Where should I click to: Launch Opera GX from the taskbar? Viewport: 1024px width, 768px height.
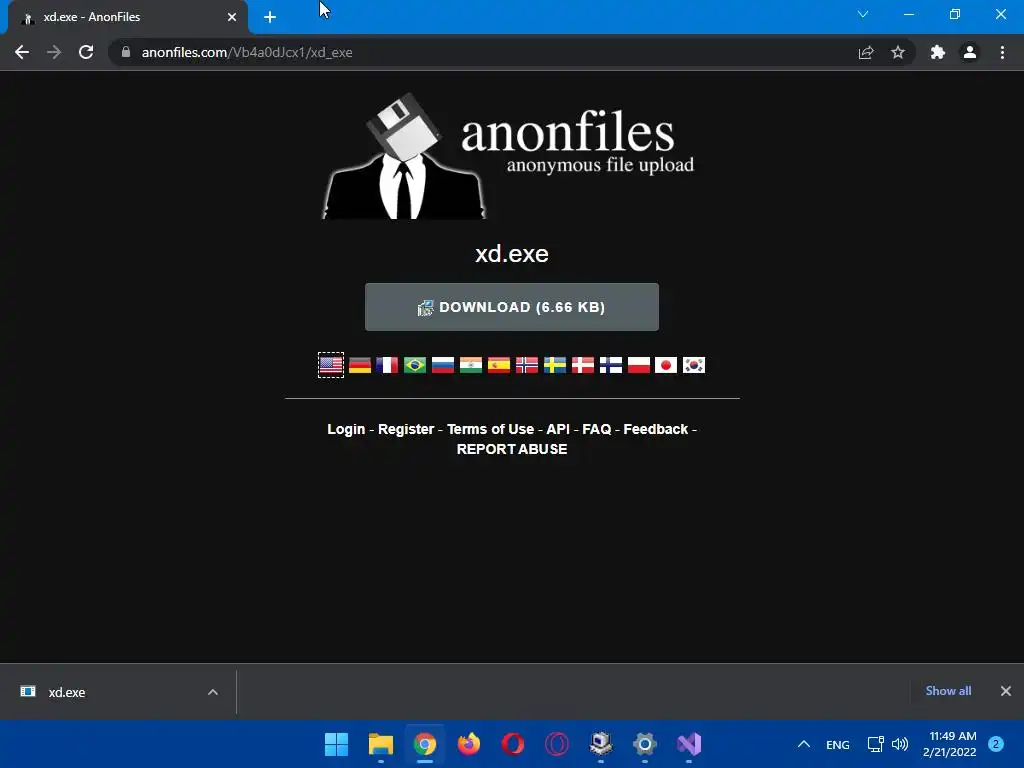[x=556, y=744]
